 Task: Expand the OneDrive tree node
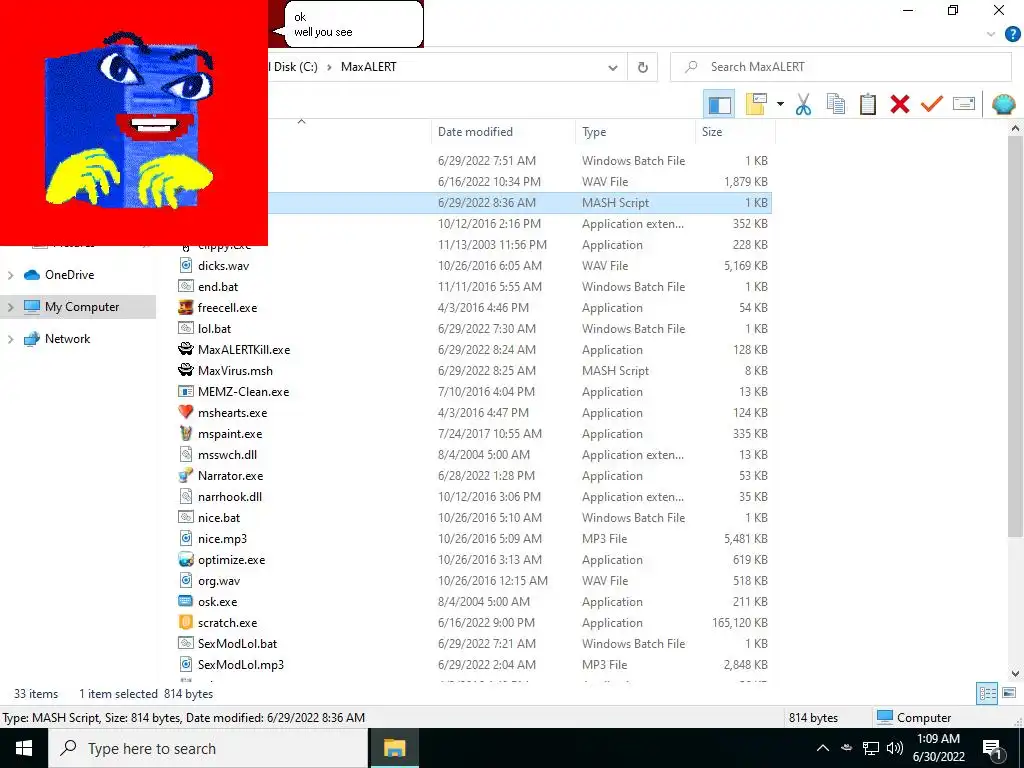click(x=10, y=275)
